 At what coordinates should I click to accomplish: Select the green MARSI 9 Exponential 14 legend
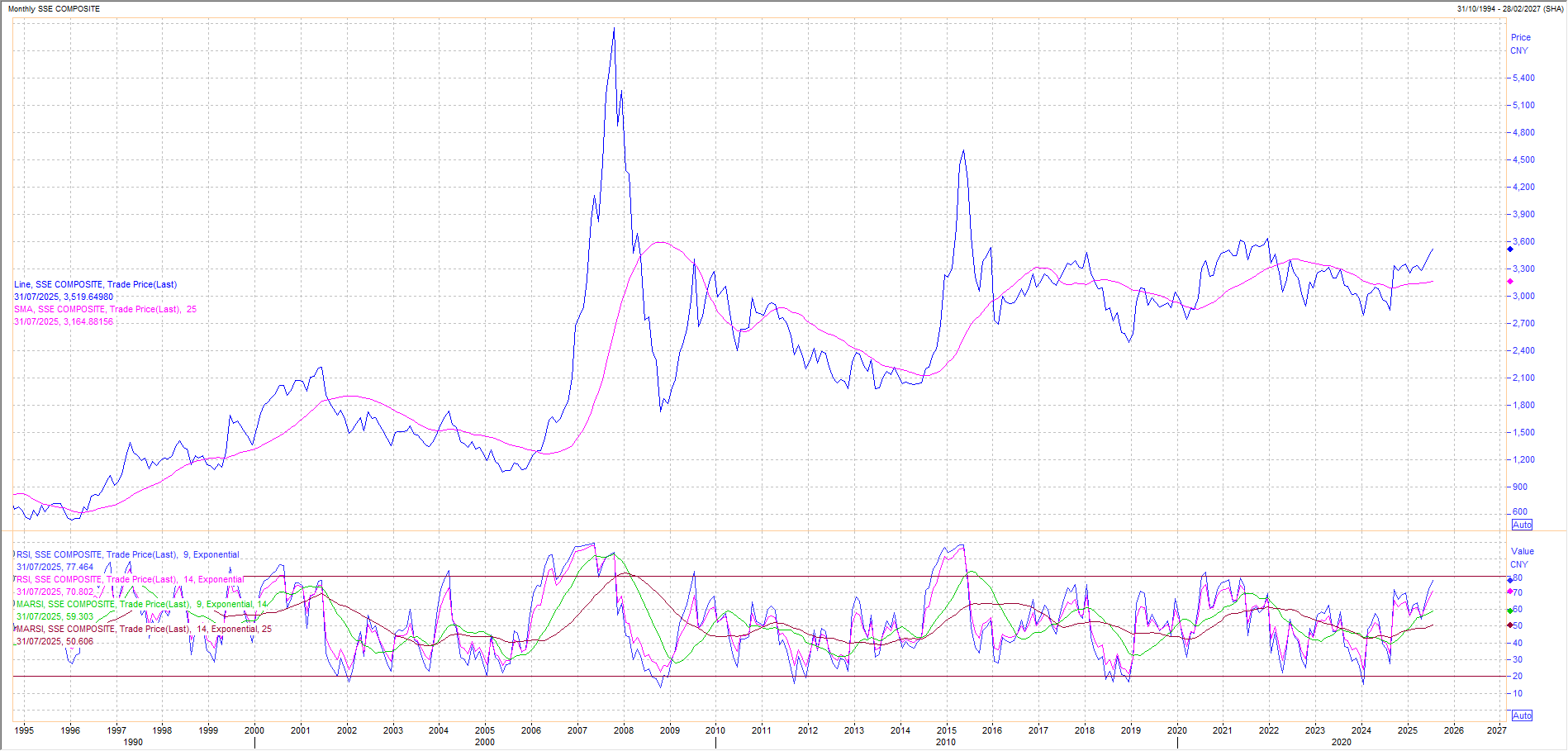tap(142, 604)
